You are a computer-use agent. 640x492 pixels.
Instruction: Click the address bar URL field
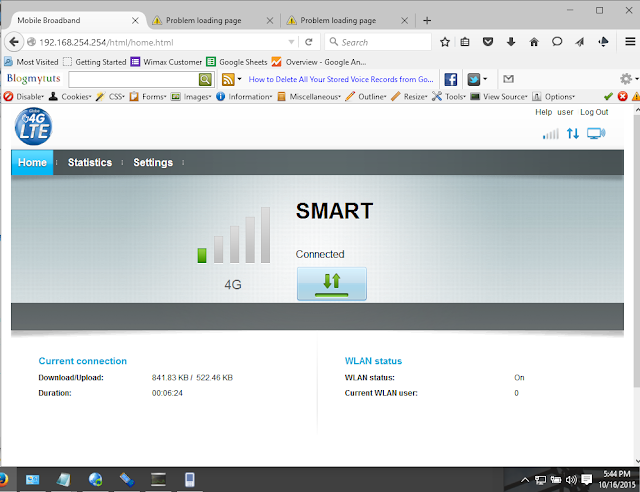pyautogui.click(x=163, y=42)
